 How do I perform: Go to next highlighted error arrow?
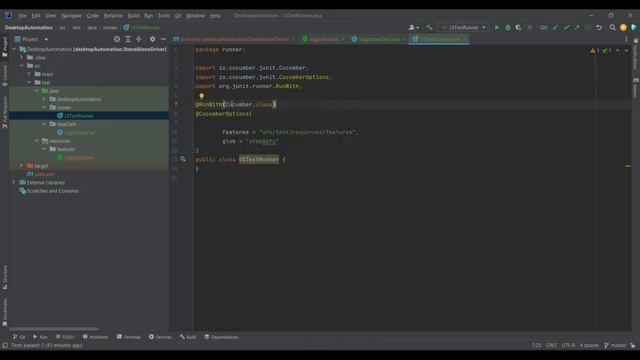coord(626,51)
